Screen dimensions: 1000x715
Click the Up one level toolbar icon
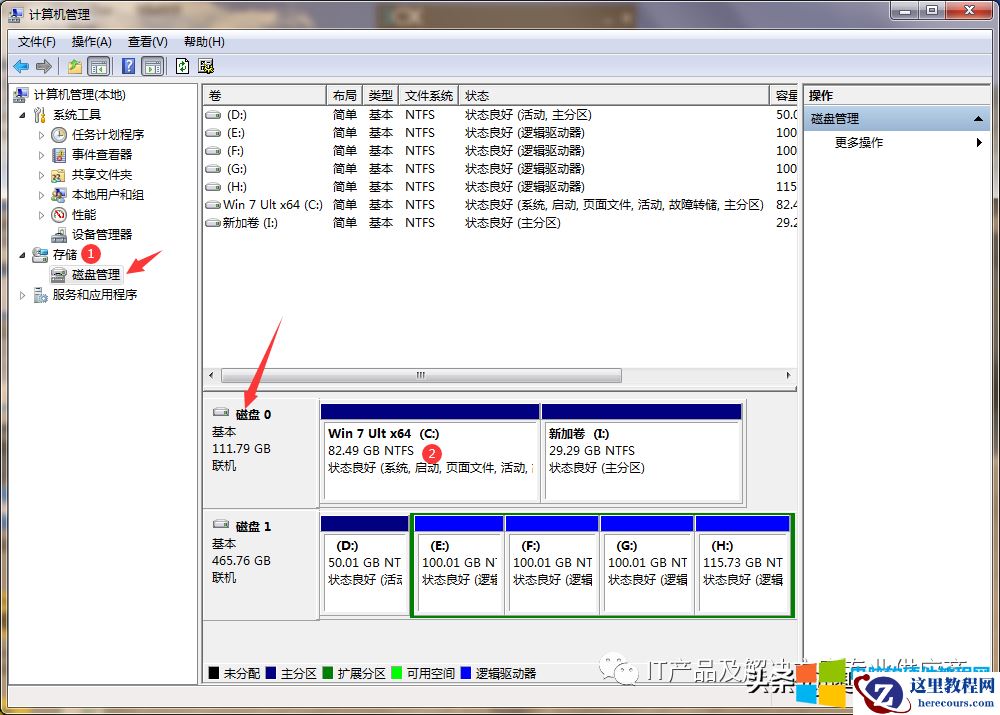click(75, 66)
